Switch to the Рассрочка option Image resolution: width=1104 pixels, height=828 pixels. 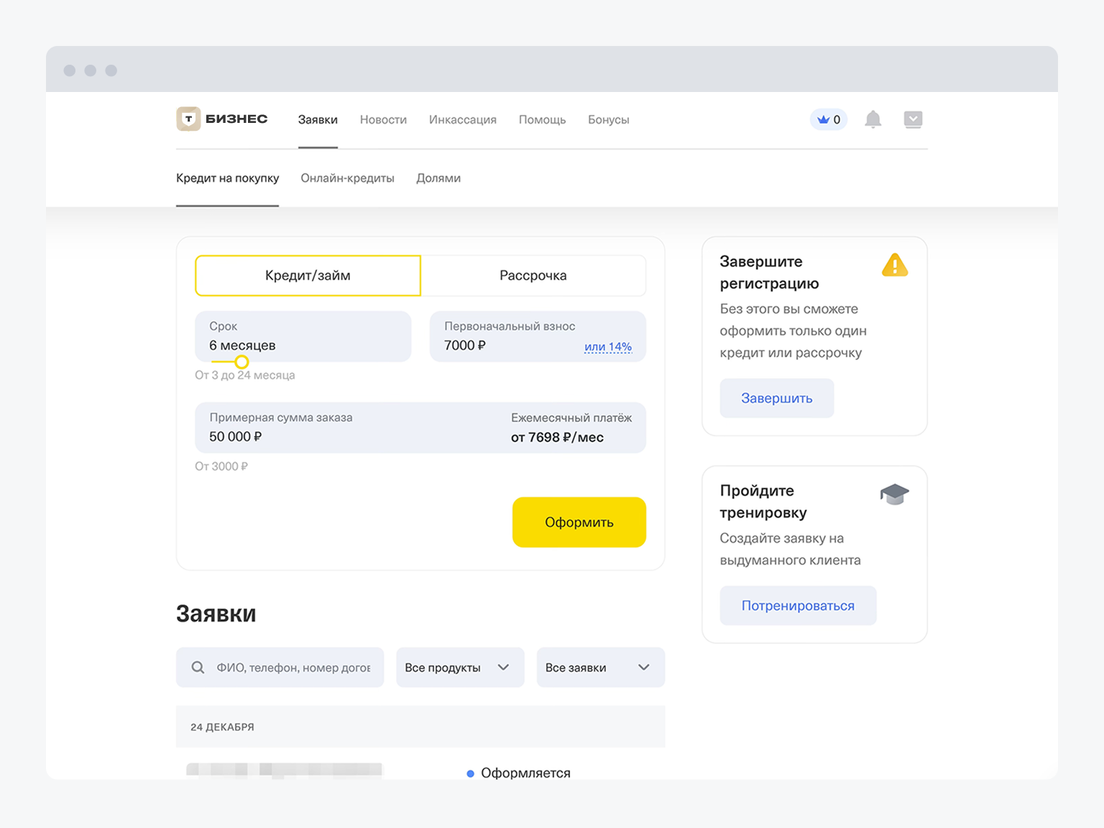(x=533, y=276)
